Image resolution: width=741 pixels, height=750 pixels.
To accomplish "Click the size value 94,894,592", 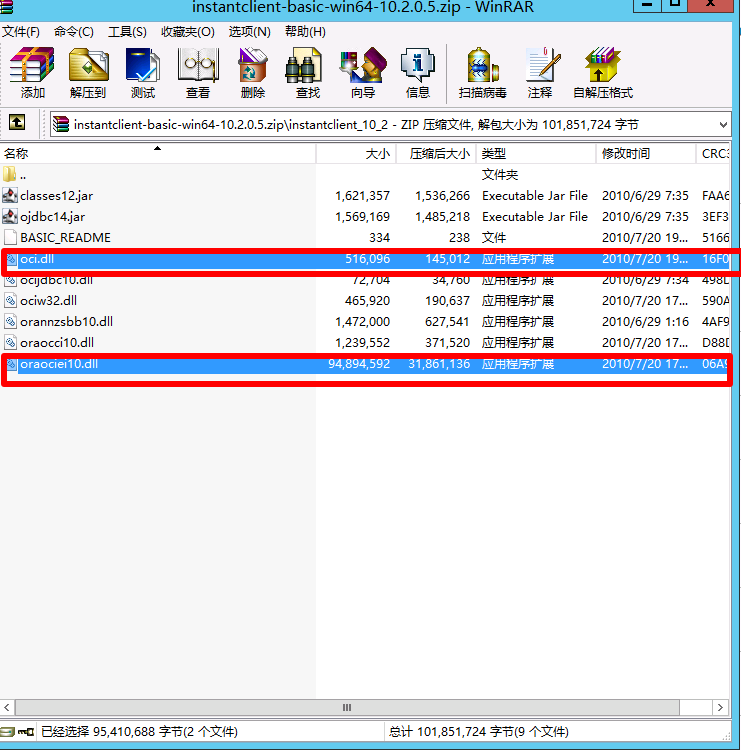I will pyautogui.click(x=359, y=364).
